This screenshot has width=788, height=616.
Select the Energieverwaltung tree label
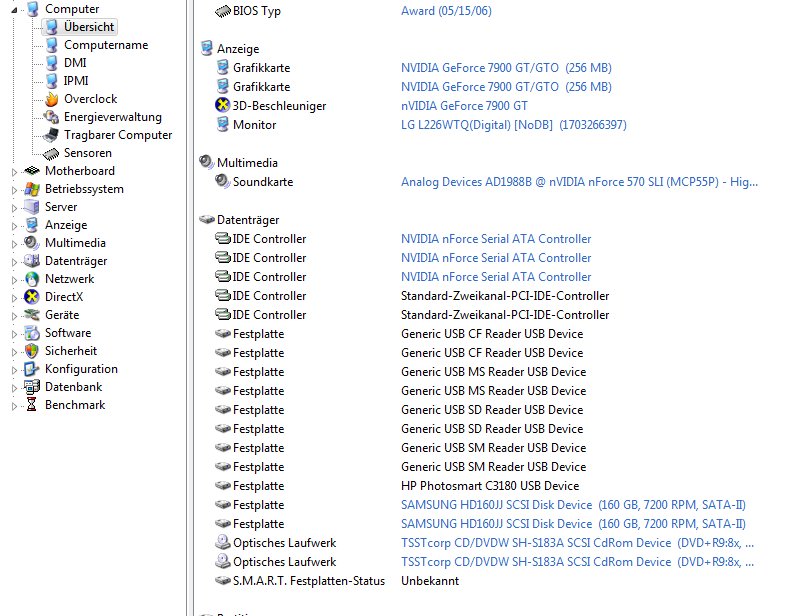pyautogui.click(x=113, y=117)
